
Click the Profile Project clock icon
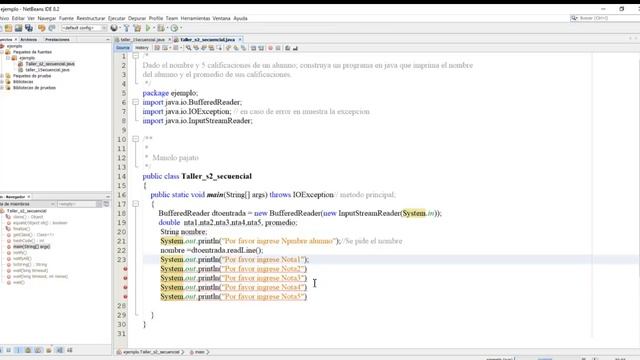click(174, 28)
